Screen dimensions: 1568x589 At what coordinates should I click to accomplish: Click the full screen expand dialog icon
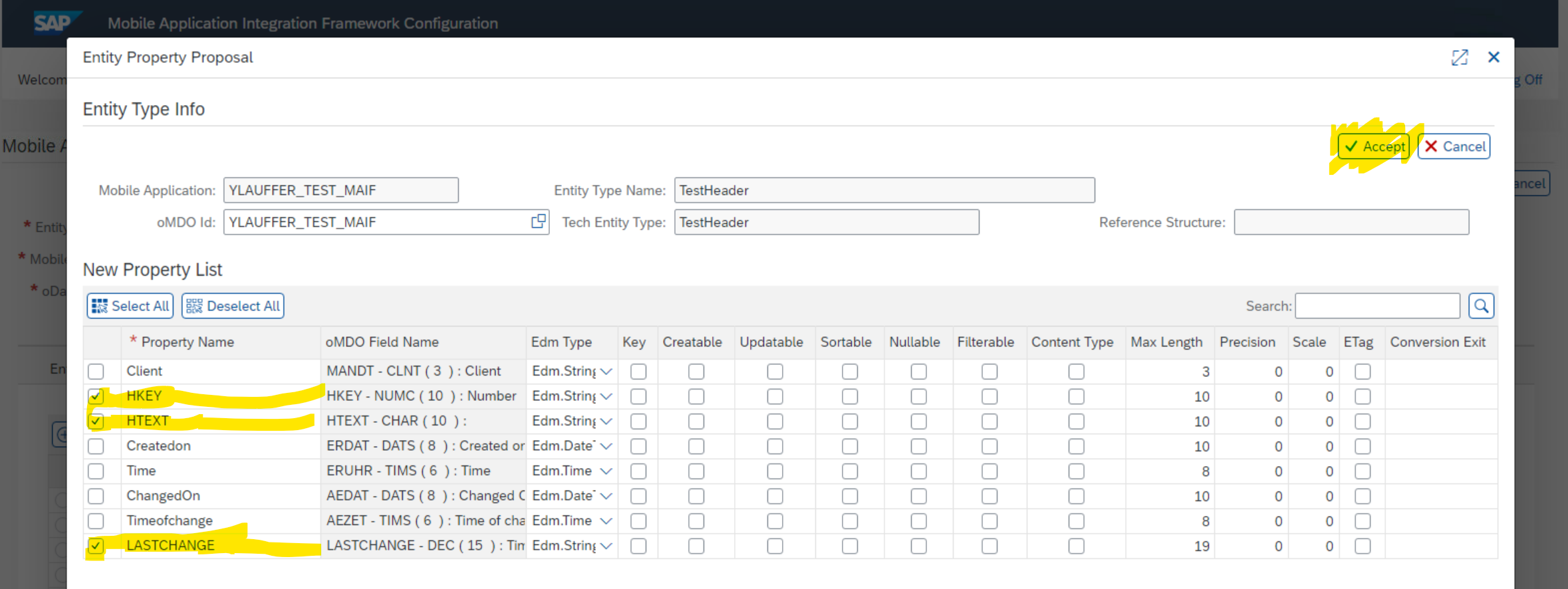point(1459,58)
